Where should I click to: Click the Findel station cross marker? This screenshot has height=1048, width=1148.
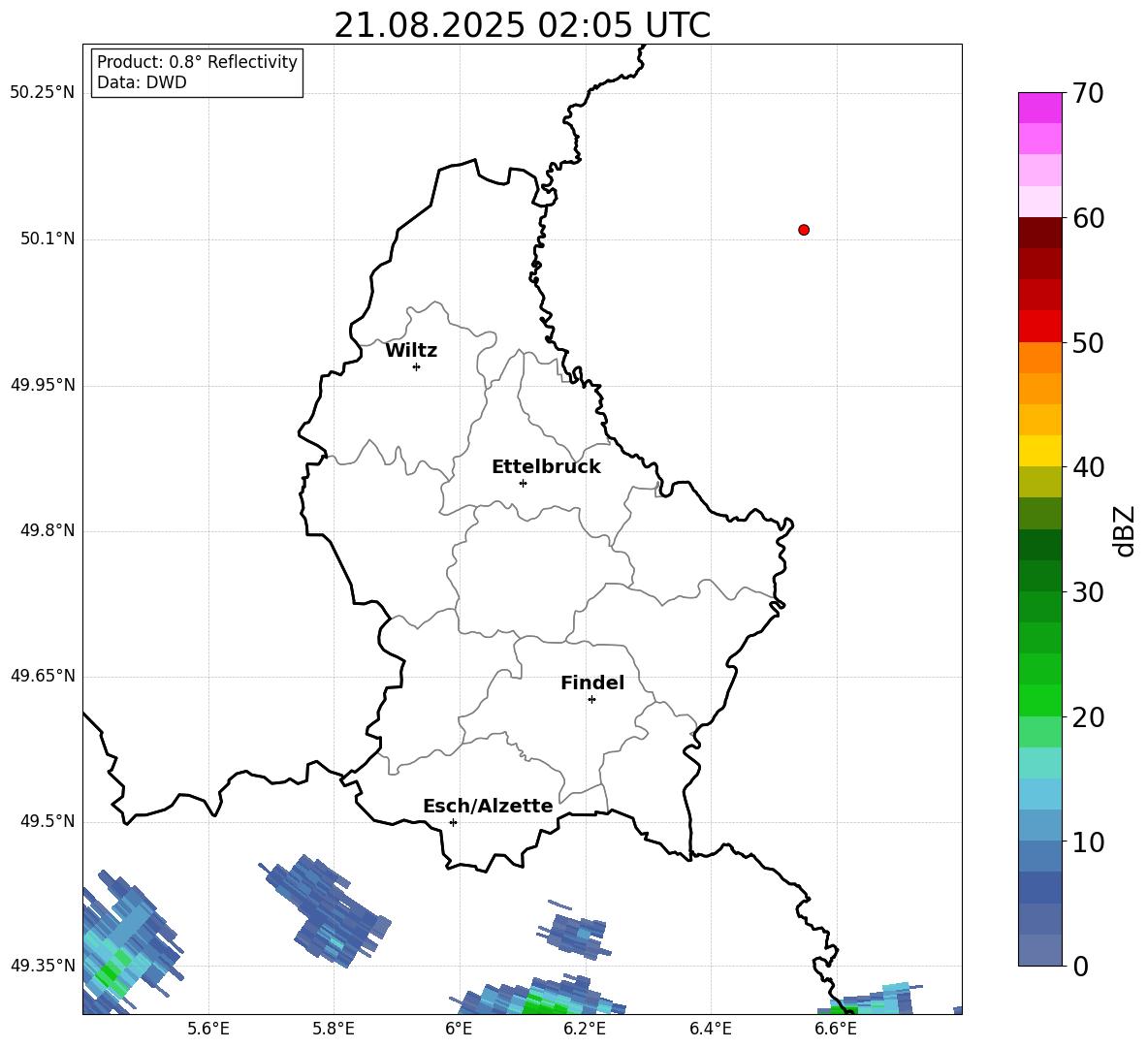(x=591, y=700)
